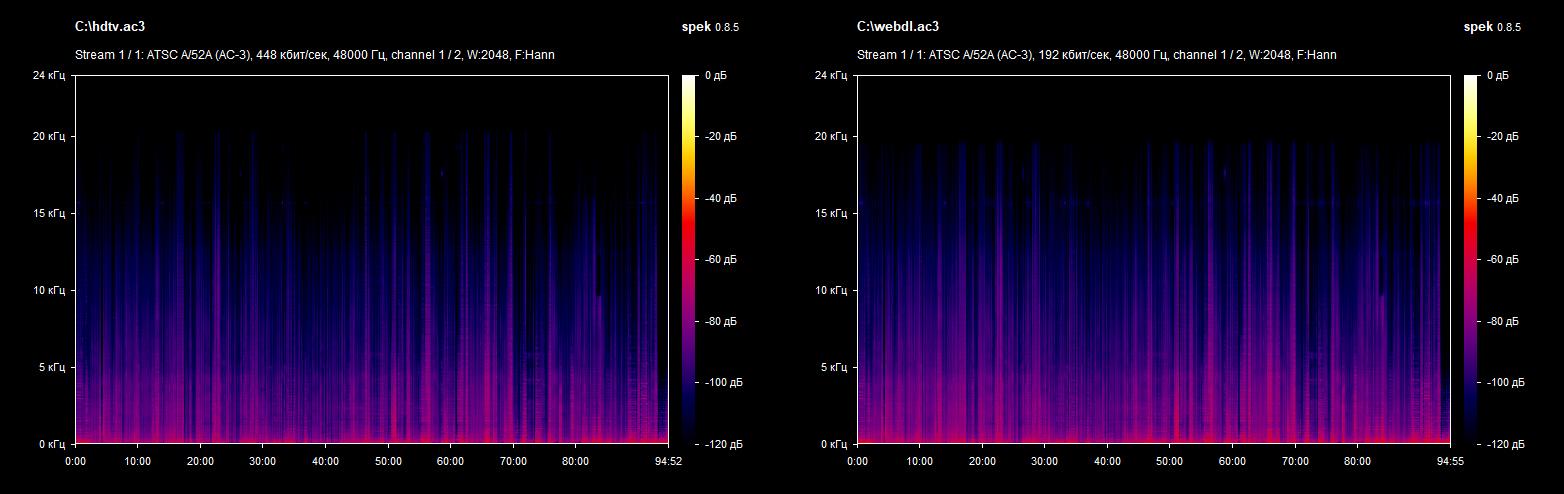
Task: Click the 60:00 time marker under webdl spectrogram
Action: coord(1232,461)
